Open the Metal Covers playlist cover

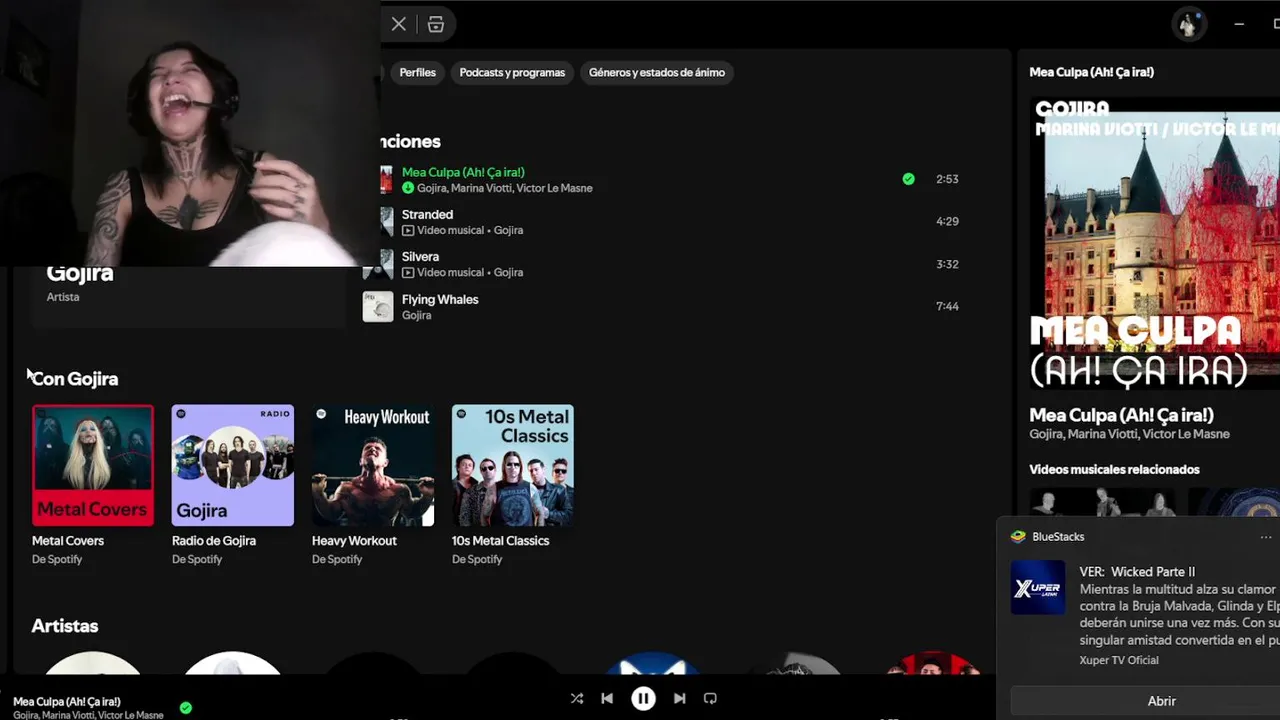click(93, 465)
